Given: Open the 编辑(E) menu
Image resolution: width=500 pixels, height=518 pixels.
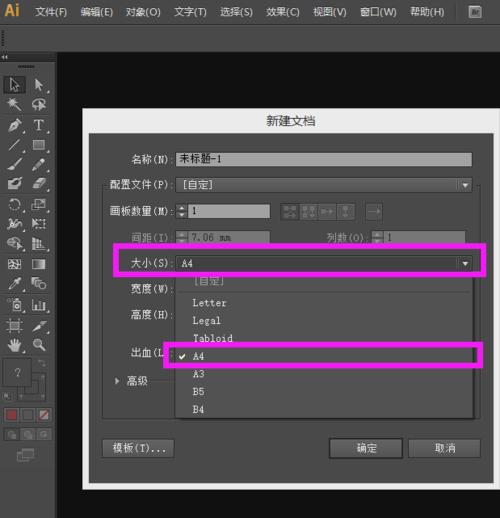Looking at the screenshot, I should (x=97, y=12).
